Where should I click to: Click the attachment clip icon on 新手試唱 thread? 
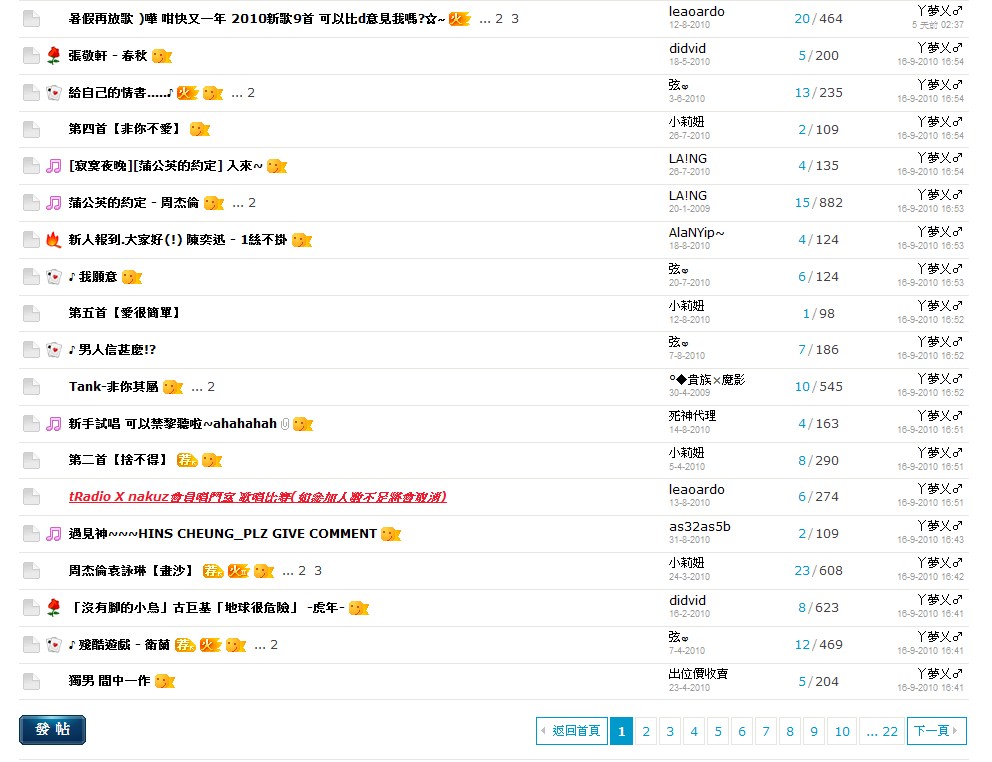tap(285, 424)
